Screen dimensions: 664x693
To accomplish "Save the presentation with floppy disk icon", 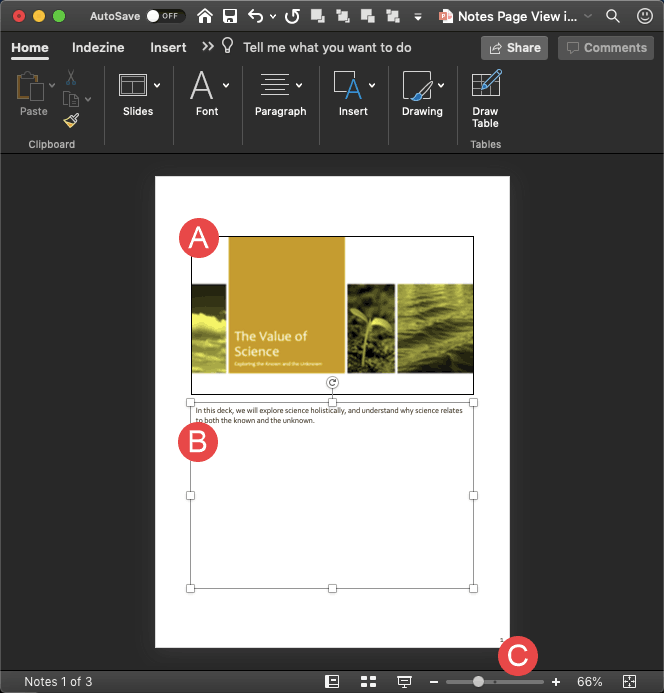I will [x=229, y=16].
